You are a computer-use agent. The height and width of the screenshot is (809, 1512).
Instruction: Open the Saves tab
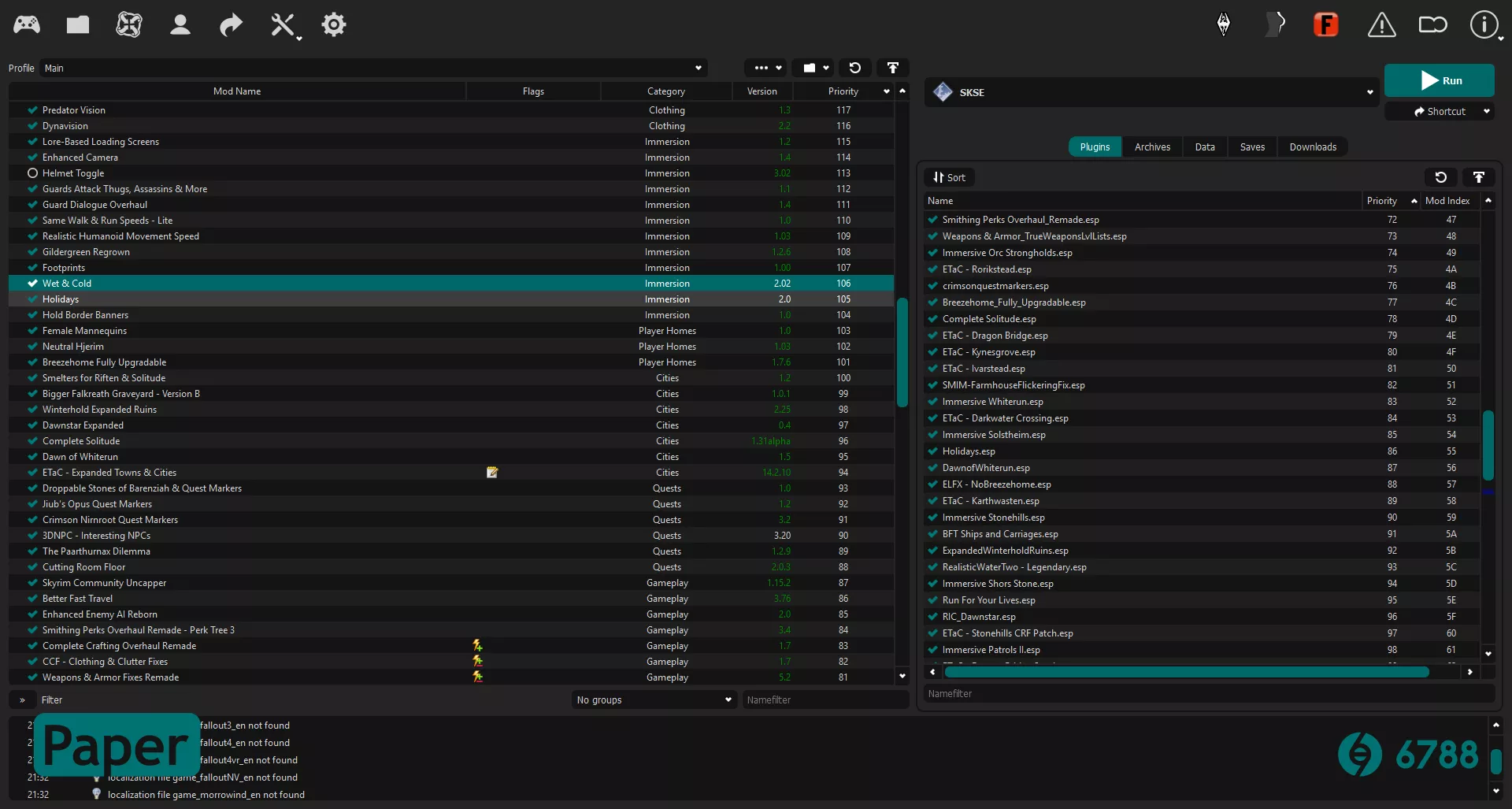click(1252, 147)
